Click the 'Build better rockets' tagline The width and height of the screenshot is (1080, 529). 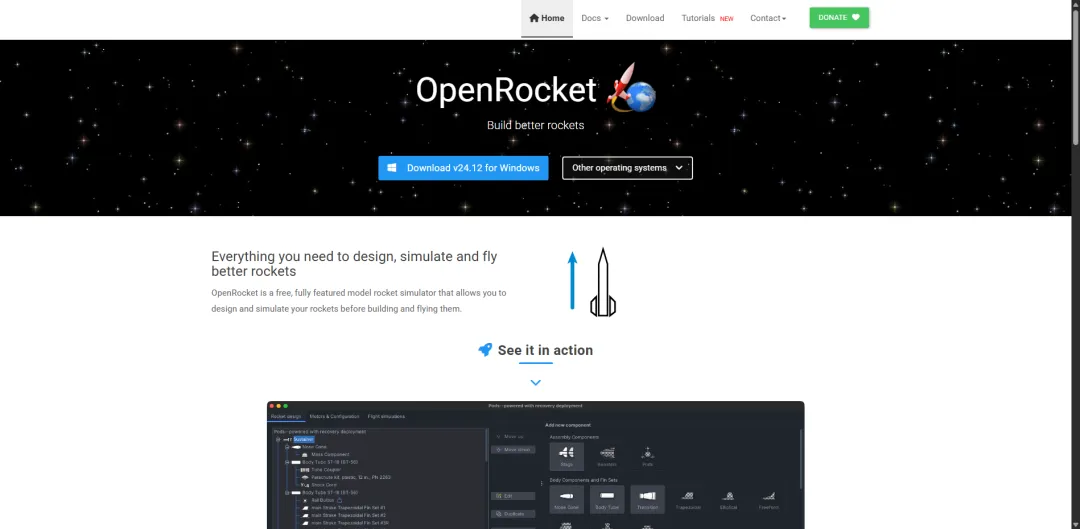[x=535, y=125]
